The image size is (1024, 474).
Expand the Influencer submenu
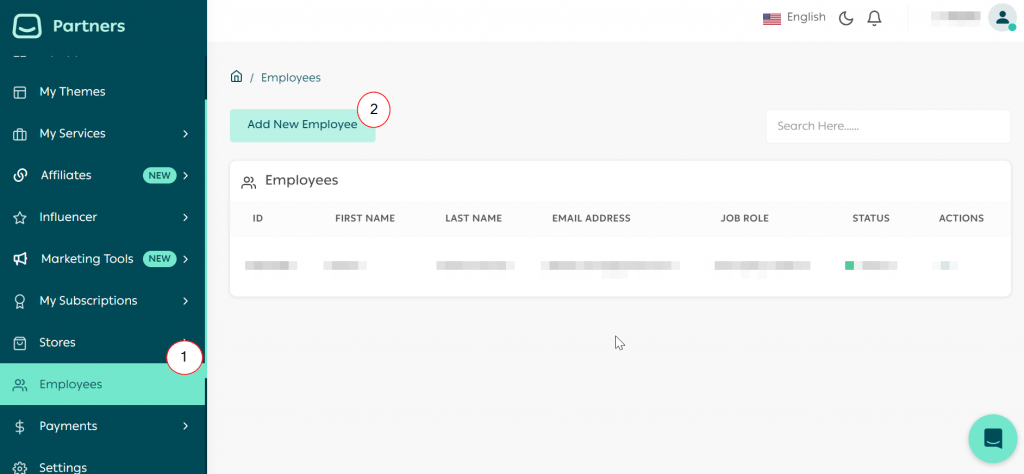tap(185, 217)
